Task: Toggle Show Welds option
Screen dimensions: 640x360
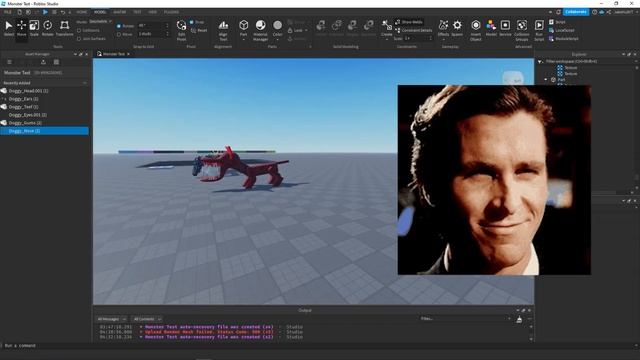Action: click(x=409, y=22)
